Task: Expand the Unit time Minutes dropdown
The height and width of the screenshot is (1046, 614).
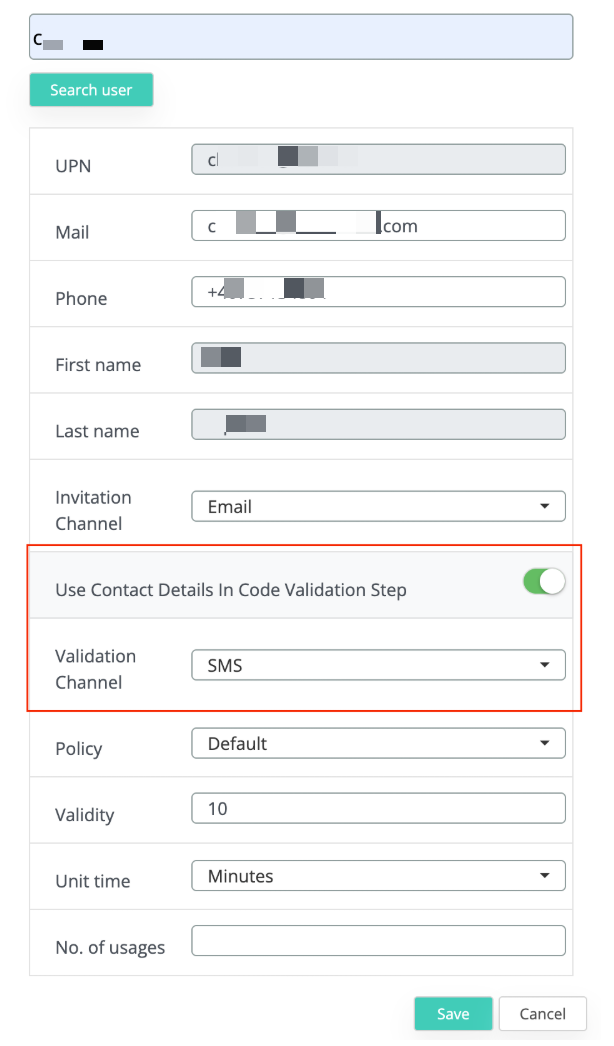Action: click(x=378, y=876)
